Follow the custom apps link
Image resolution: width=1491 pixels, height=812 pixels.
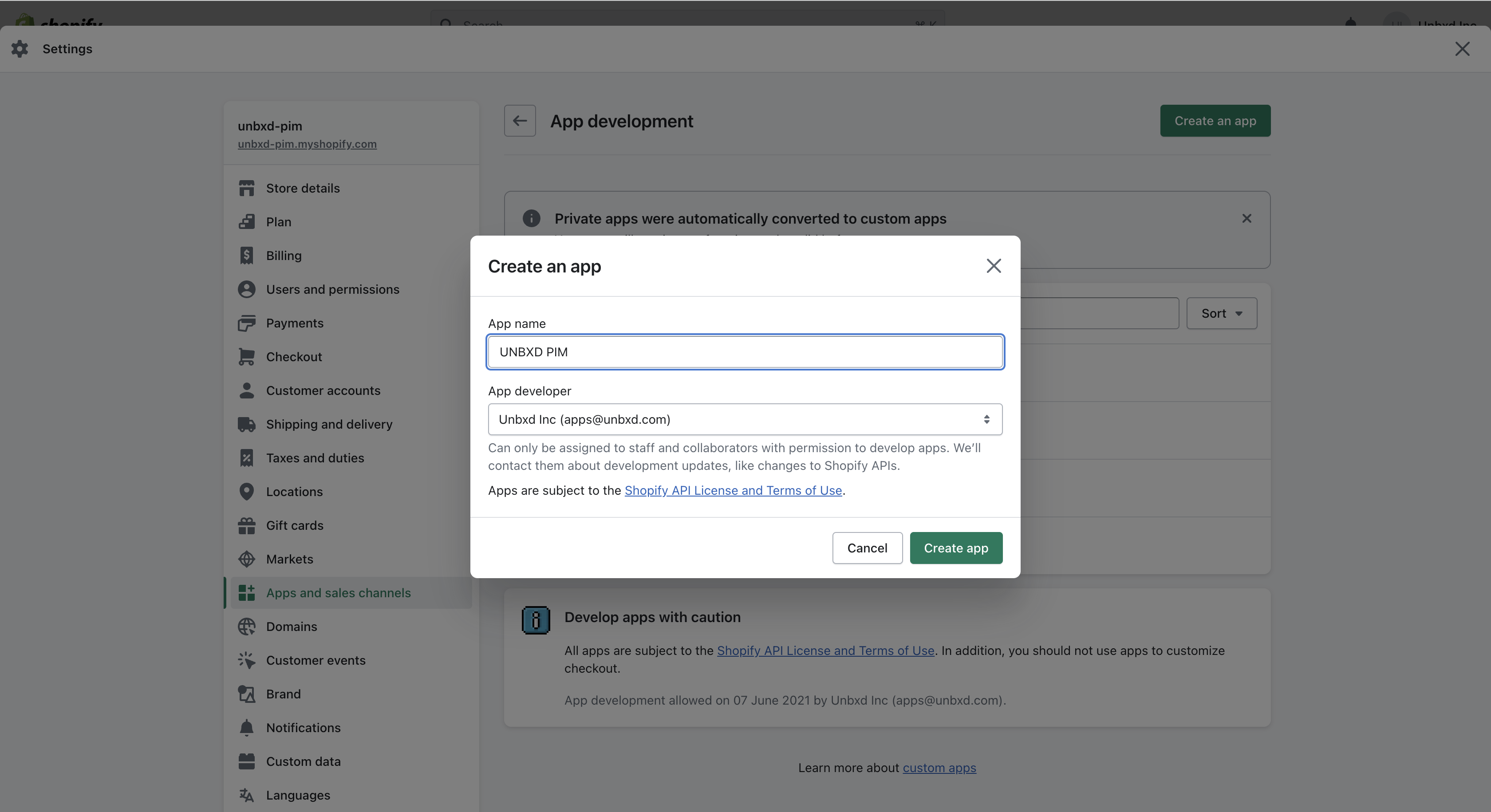coord(939,768)
